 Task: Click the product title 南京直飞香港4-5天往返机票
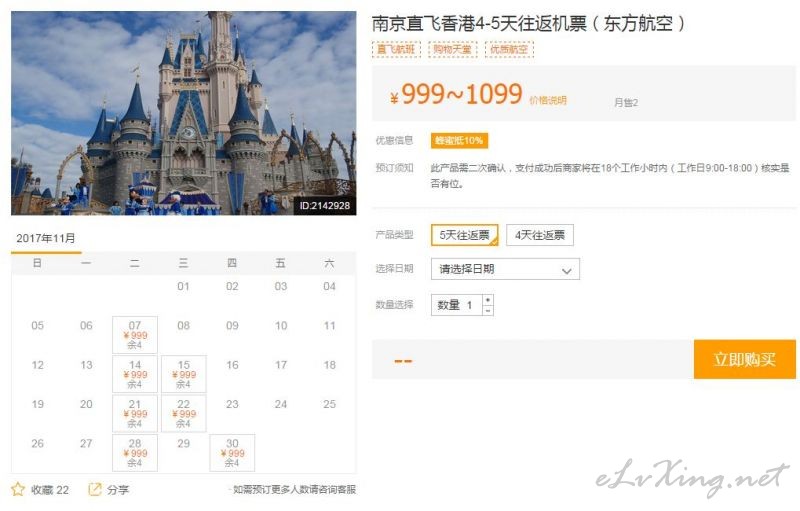pyautogui.click(x=529, y=23)
